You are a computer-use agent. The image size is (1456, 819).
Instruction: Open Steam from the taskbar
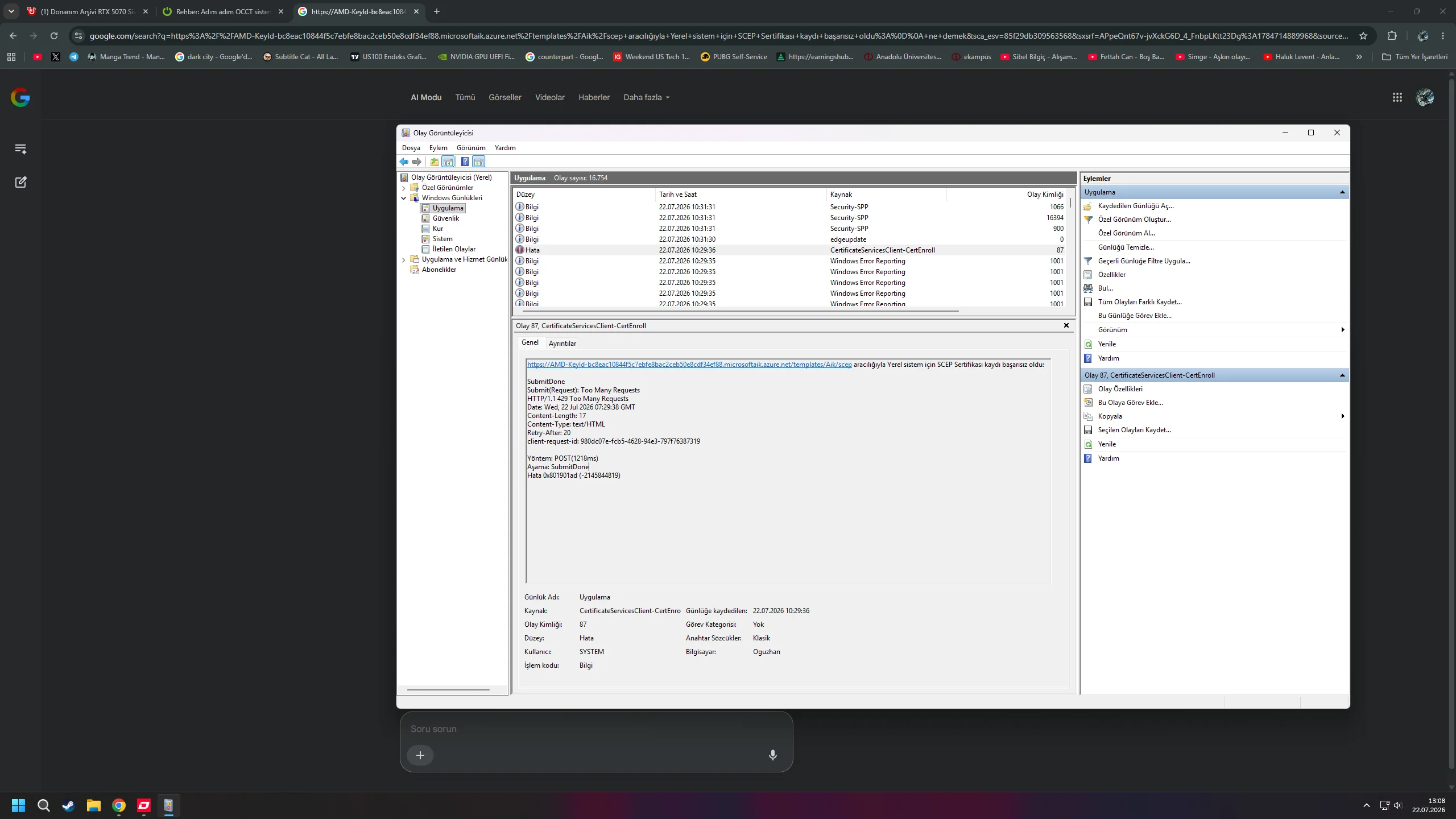point(69,805)
